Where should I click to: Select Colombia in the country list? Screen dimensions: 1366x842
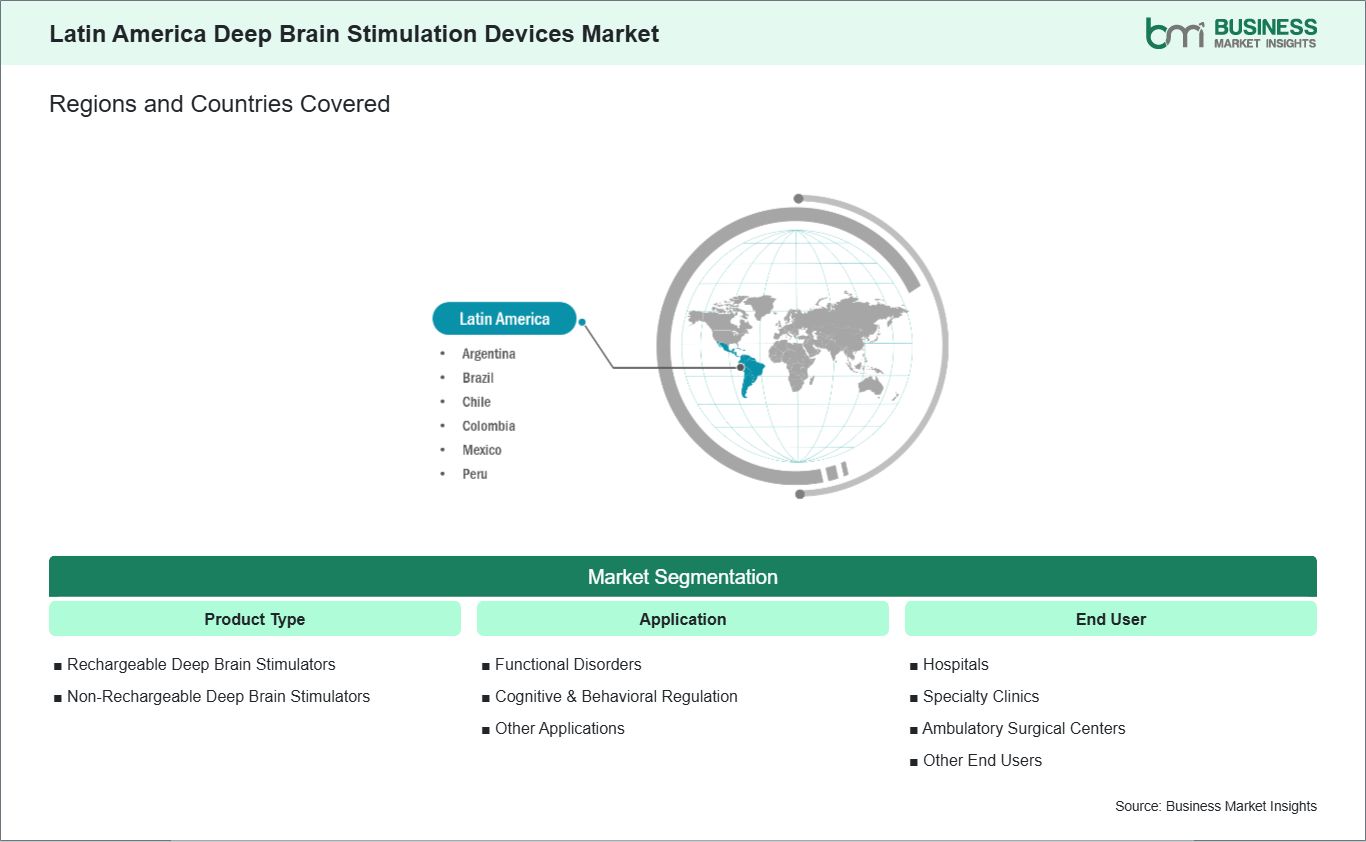(x=489, y=426)
